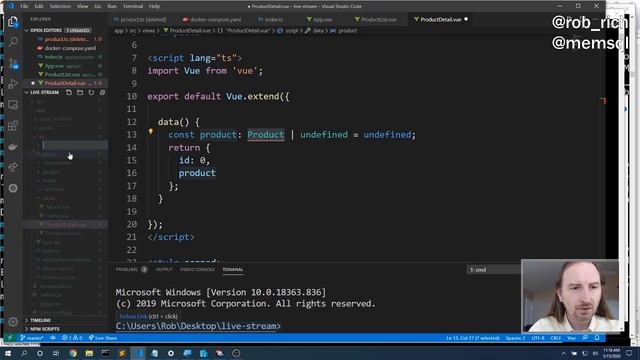Open the Edit menu
Image resolution: width=640 pixels, height=360 pixels.
(x=39, y=6)
